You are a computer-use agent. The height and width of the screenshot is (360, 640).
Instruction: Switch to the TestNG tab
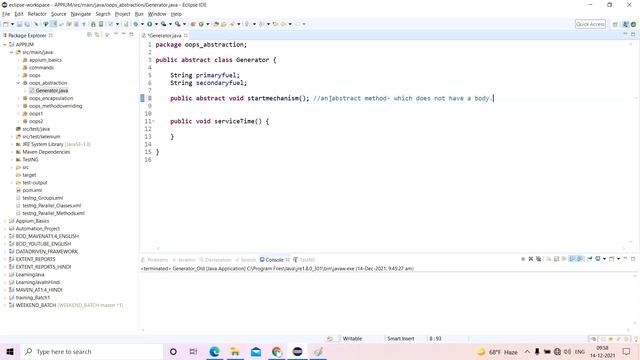[304, 260]
